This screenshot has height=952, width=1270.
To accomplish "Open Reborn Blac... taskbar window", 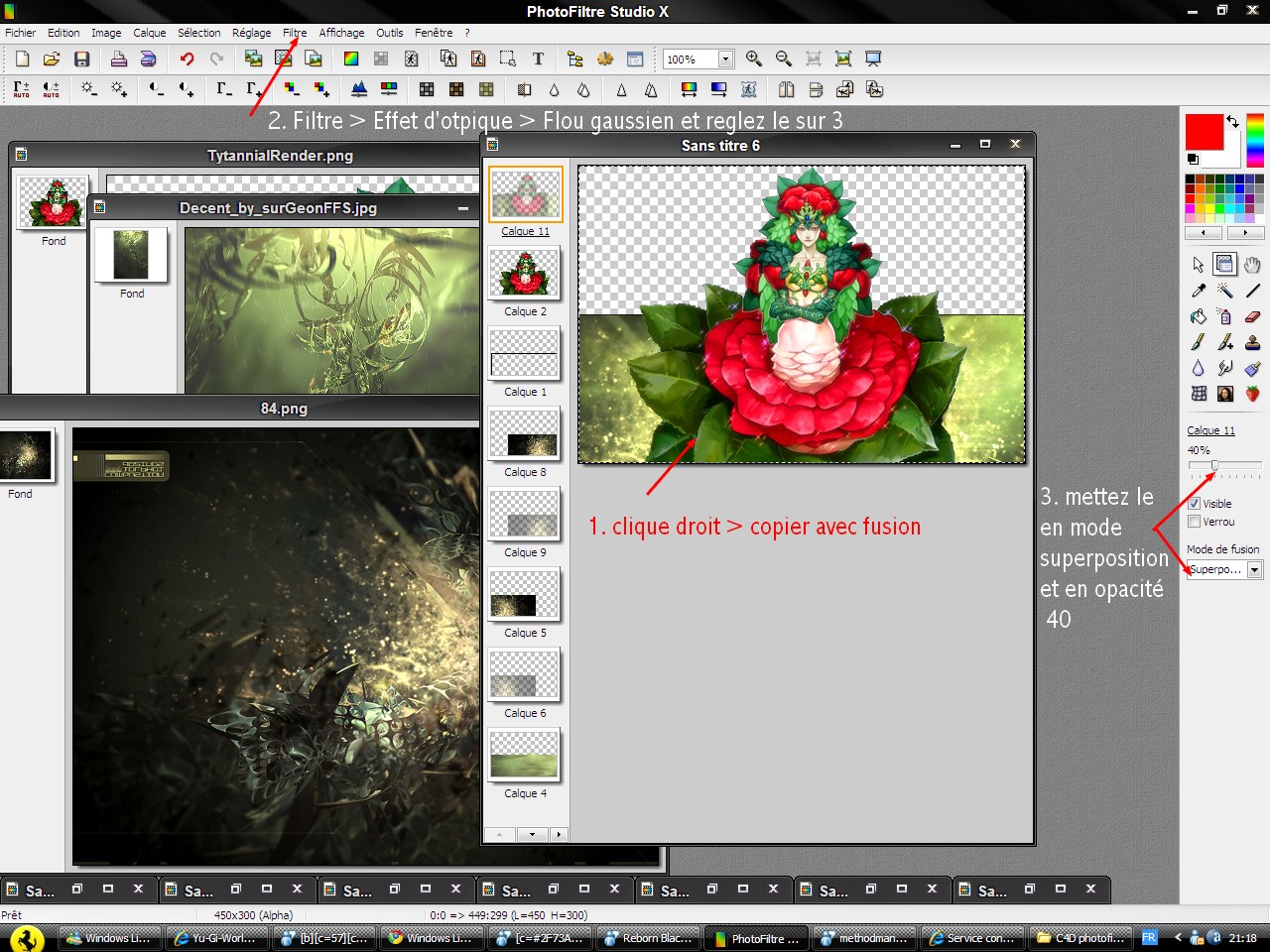I will 649,938.
